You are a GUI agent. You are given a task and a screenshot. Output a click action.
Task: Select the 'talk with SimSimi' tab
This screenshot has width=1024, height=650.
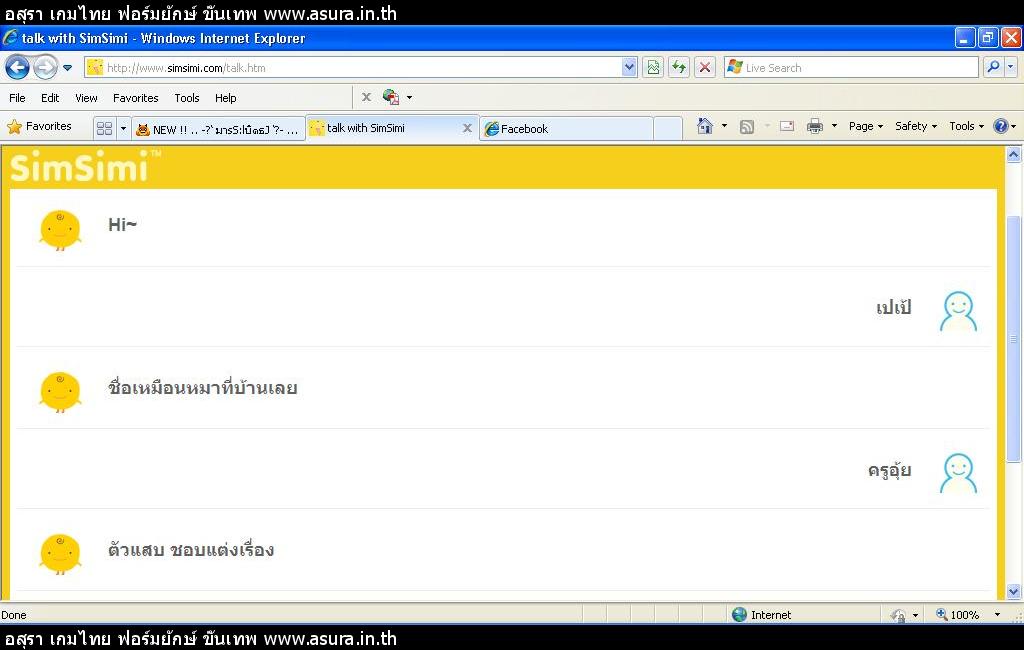tap(385, 128)
